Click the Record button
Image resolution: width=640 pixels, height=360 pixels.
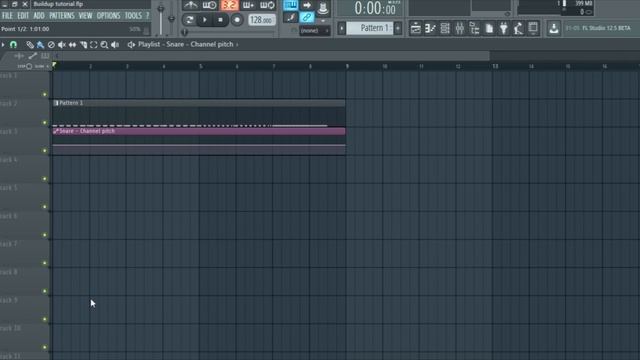coord(237,20)
